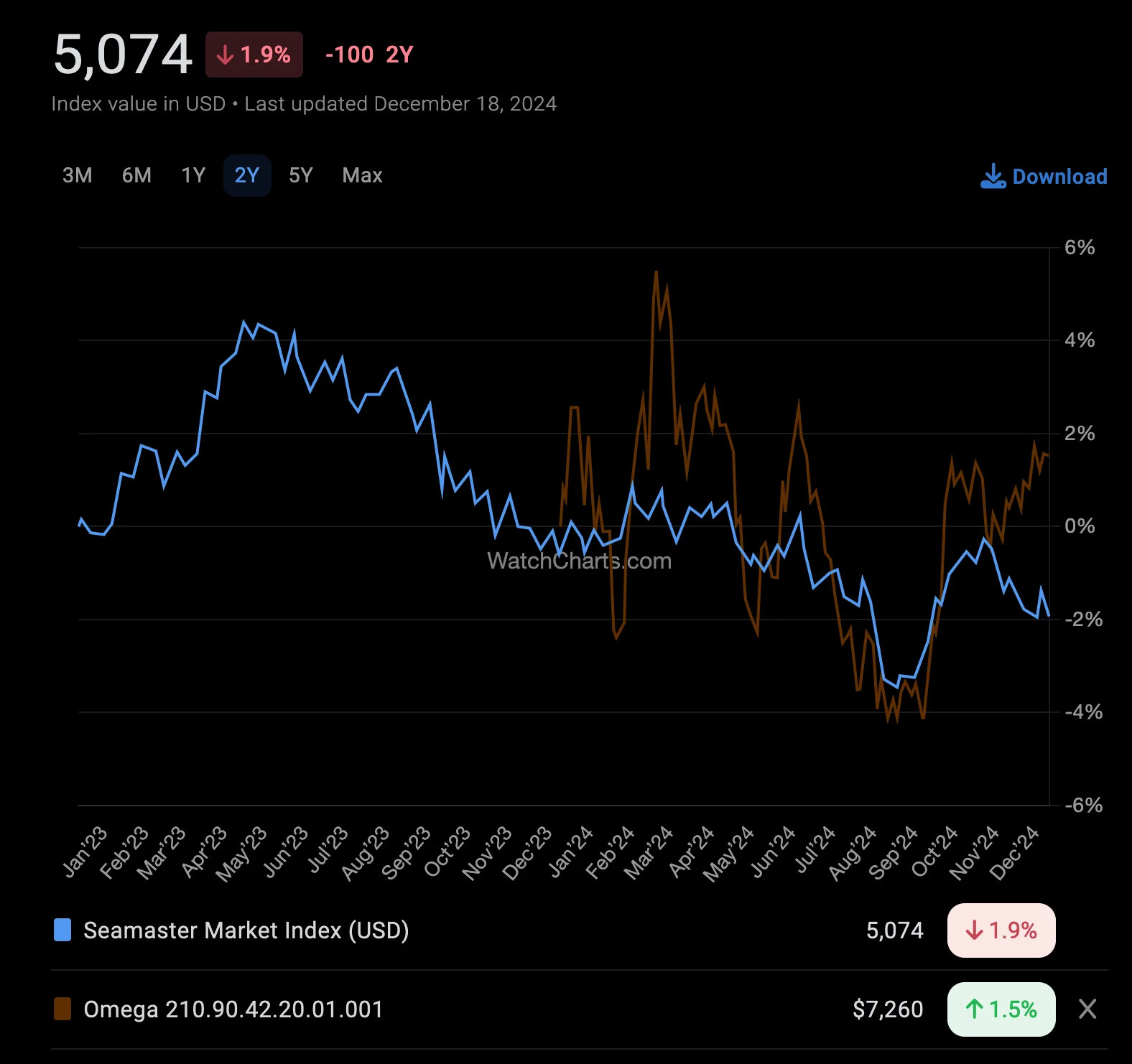Image resolution: width=1132 pixels, height=1064 pixels.
Task: Click the Seamaster down 1.9% legend badge
Action: tap(1001, 930)
